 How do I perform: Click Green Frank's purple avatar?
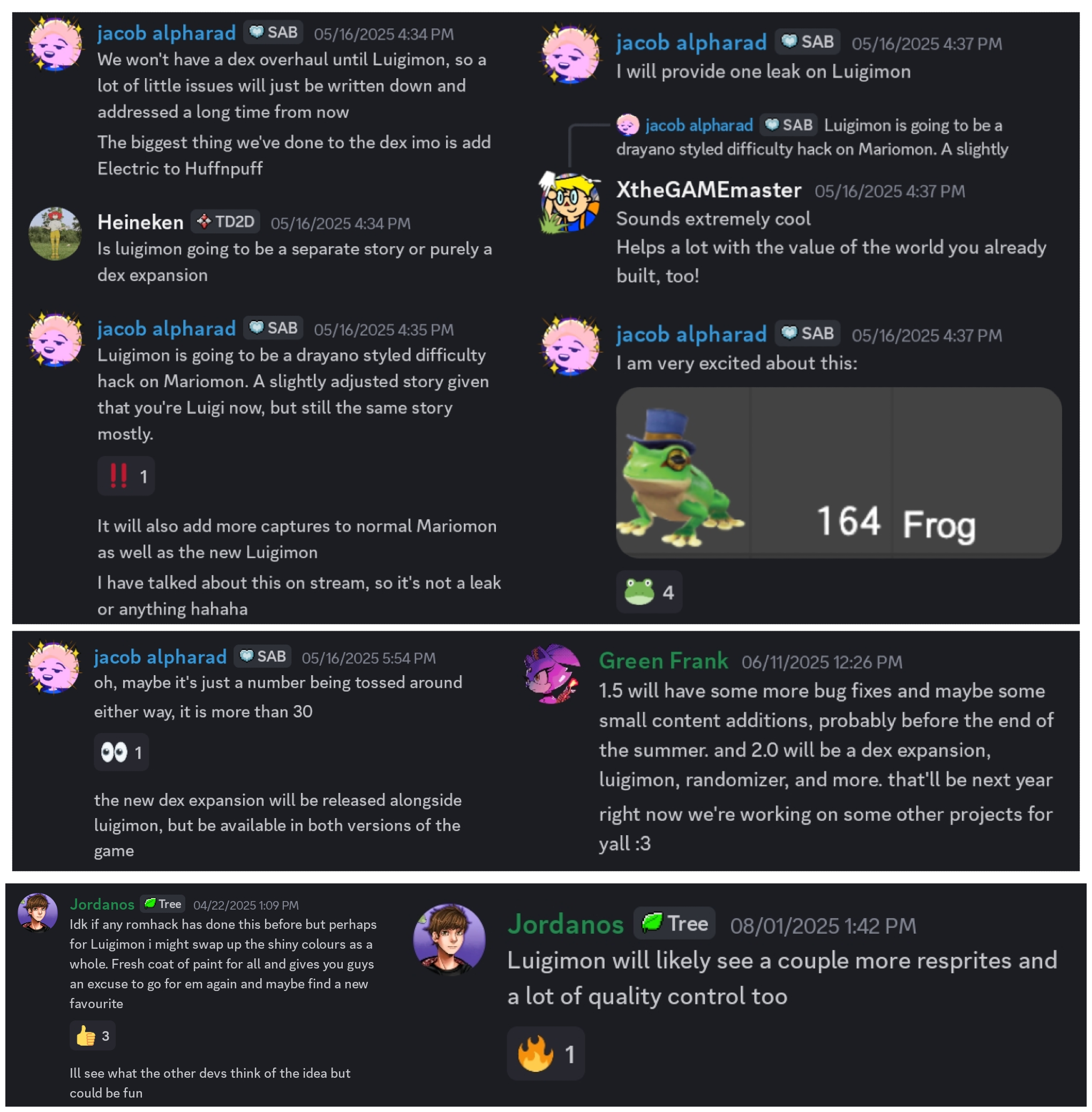(x=553, y=674)
